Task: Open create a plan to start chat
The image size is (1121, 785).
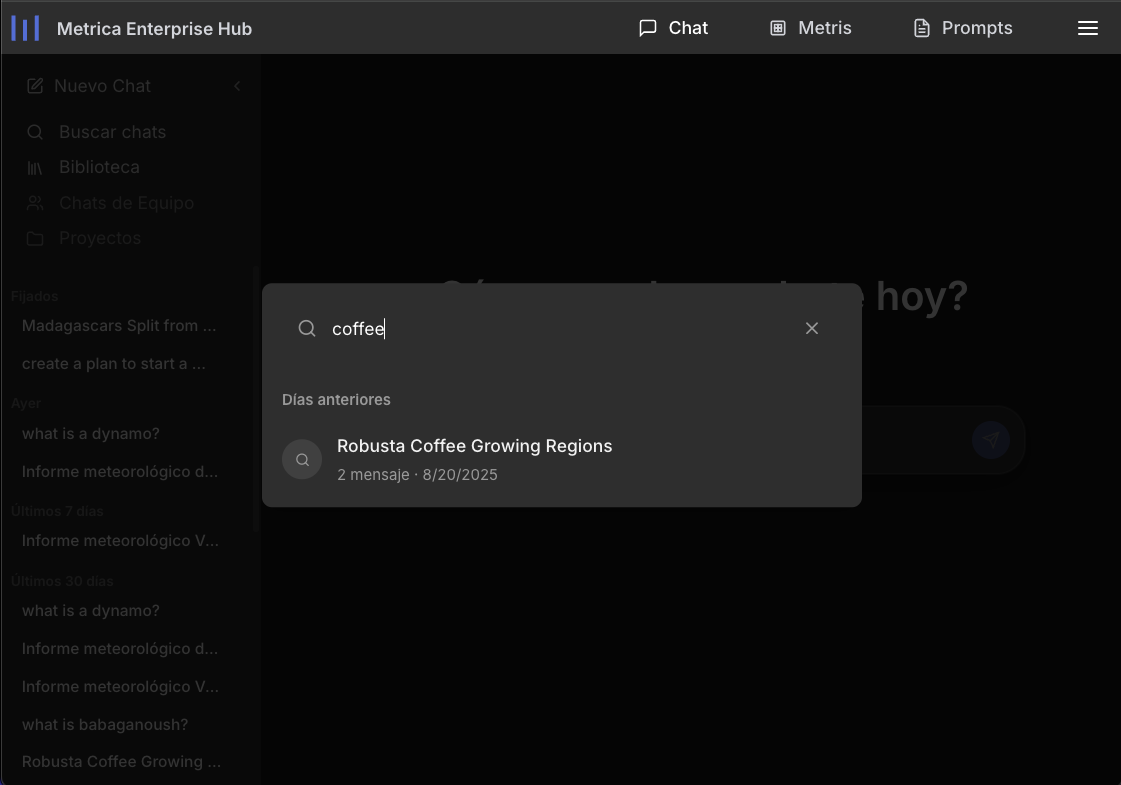Action: [114, 364]
